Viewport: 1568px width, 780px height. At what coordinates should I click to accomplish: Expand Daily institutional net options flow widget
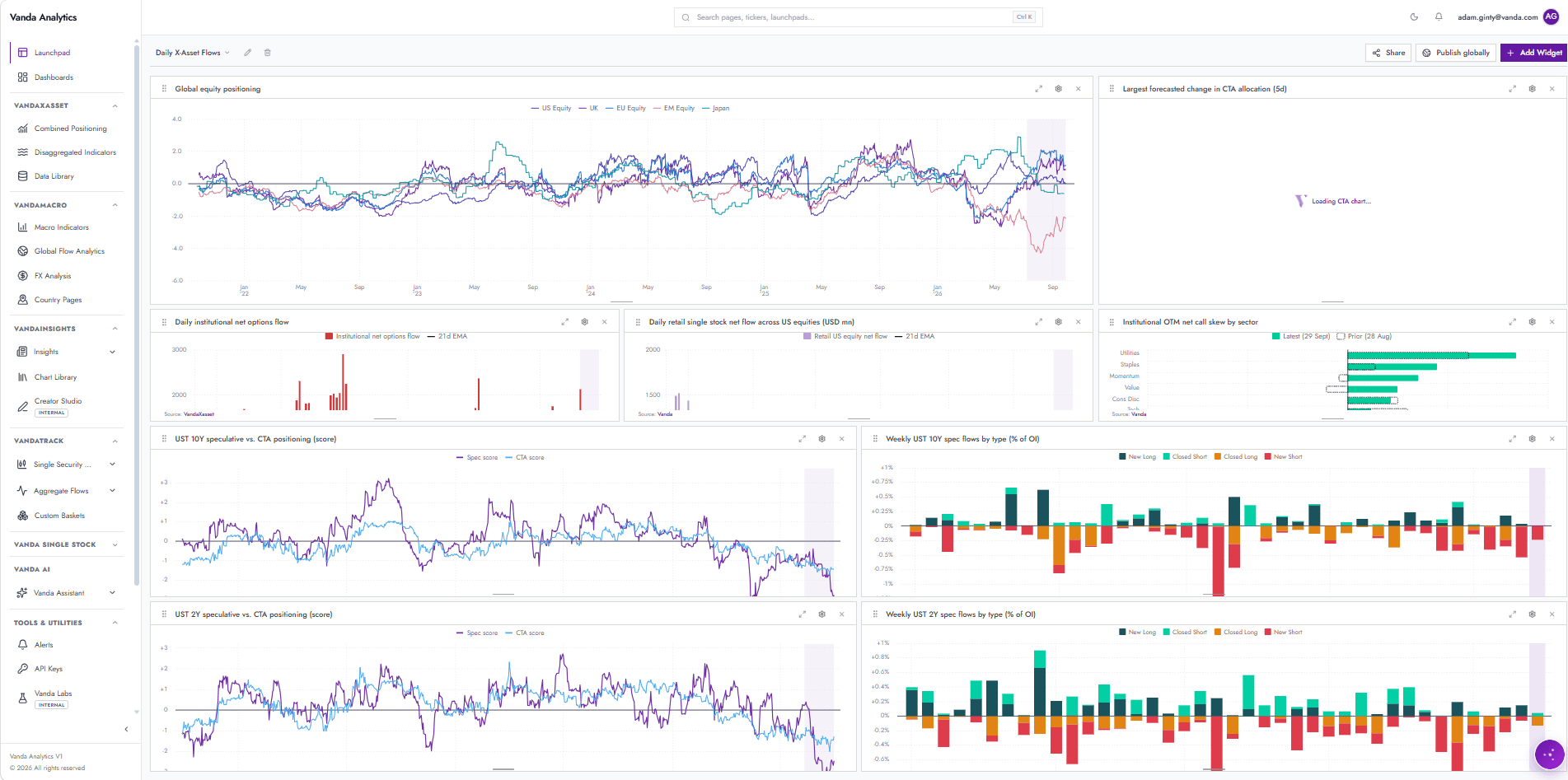(565, 322)
